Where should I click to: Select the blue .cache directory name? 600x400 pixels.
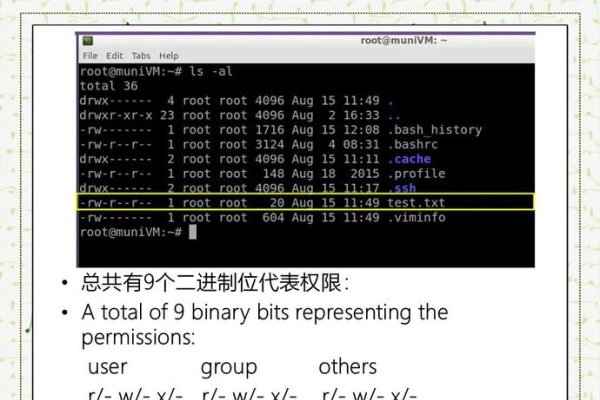pos(409,159)
